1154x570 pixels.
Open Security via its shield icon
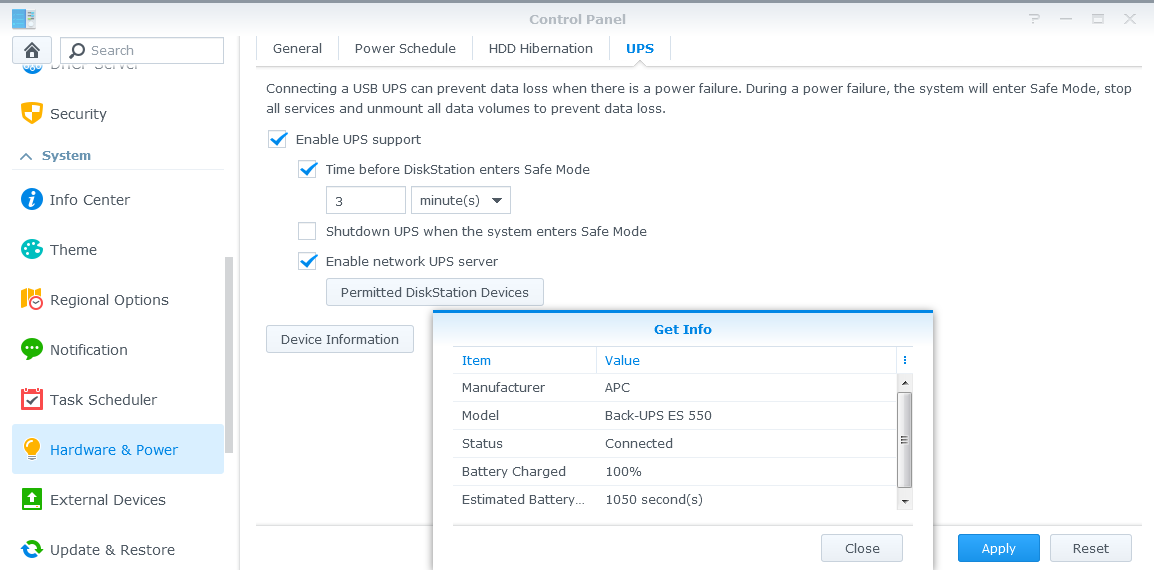(x=32, y=113)
